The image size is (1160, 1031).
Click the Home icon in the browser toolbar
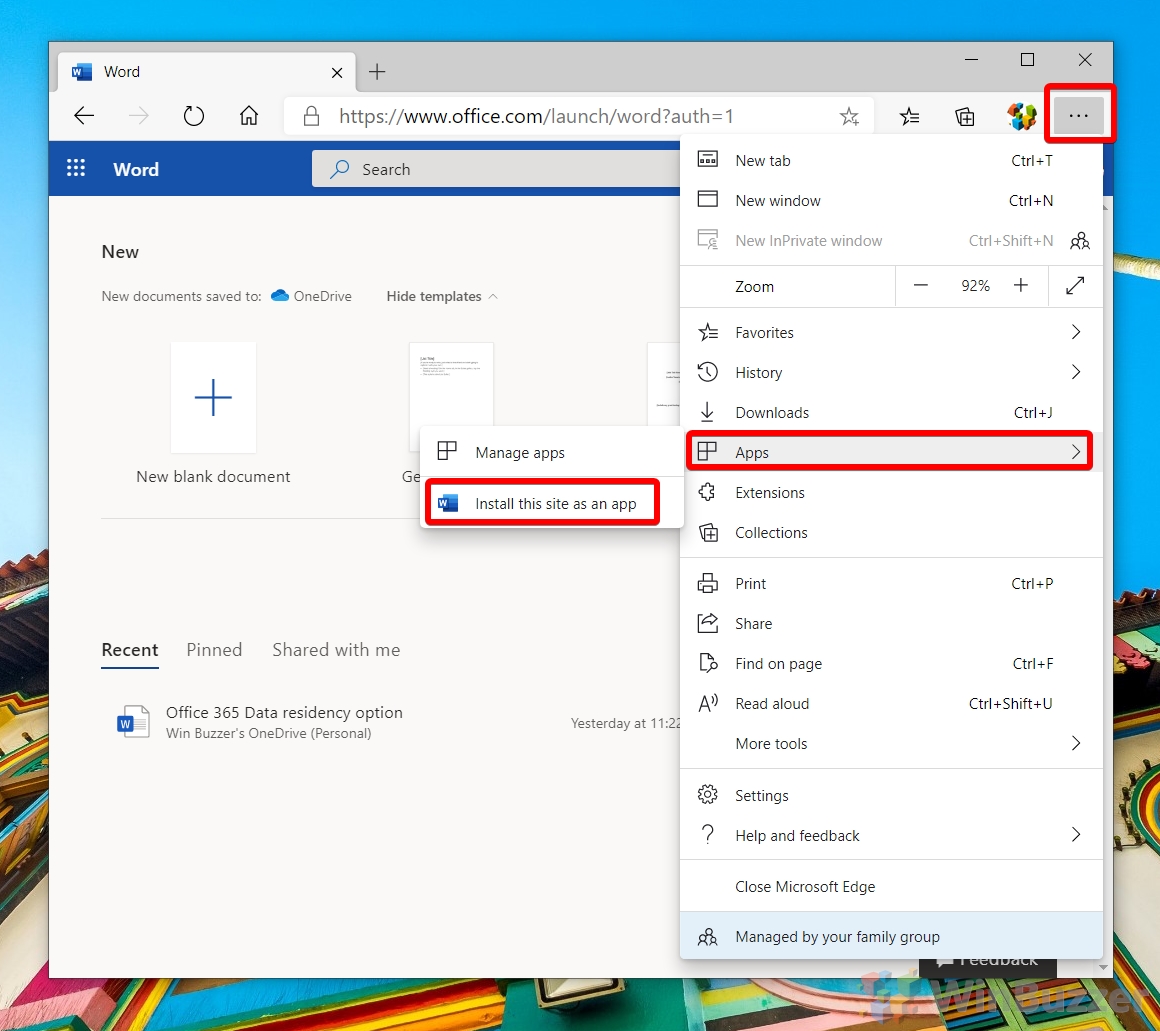pos(249,116)
